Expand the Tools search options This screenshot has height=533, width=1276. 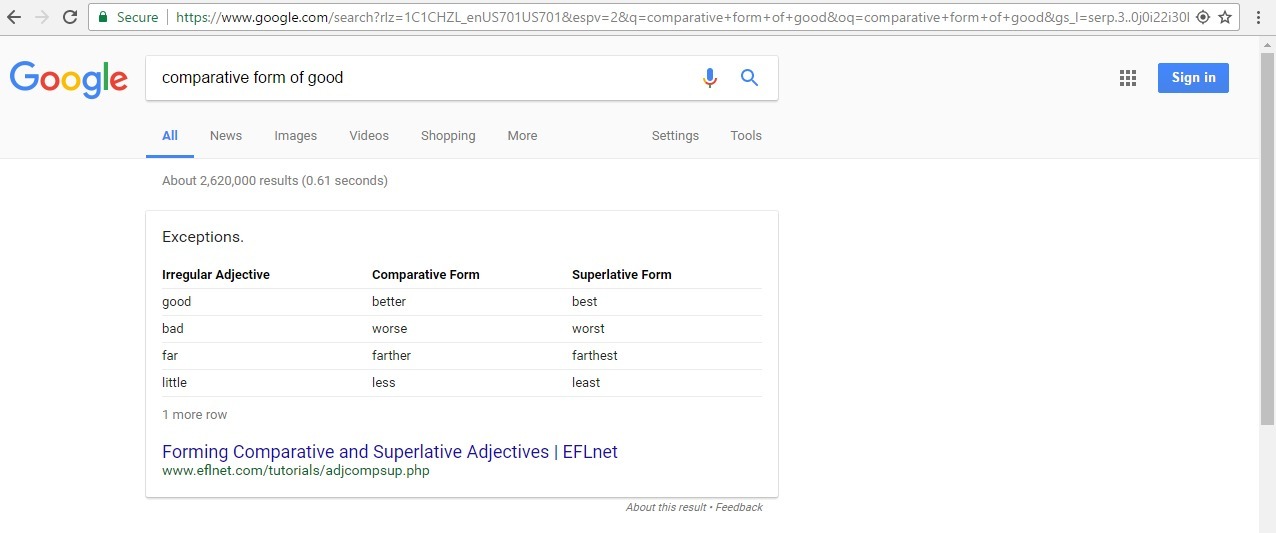click(746, 136)
